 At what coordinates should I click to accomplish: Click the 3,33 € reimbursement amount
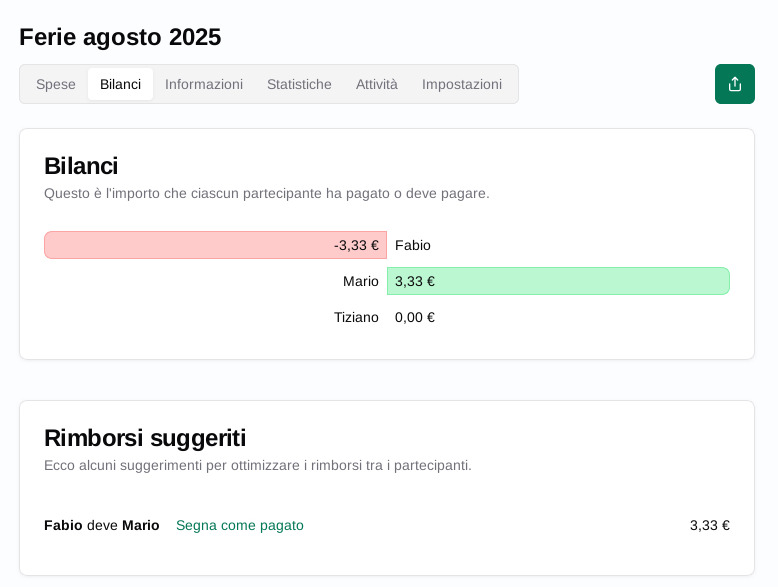point(709,525)
